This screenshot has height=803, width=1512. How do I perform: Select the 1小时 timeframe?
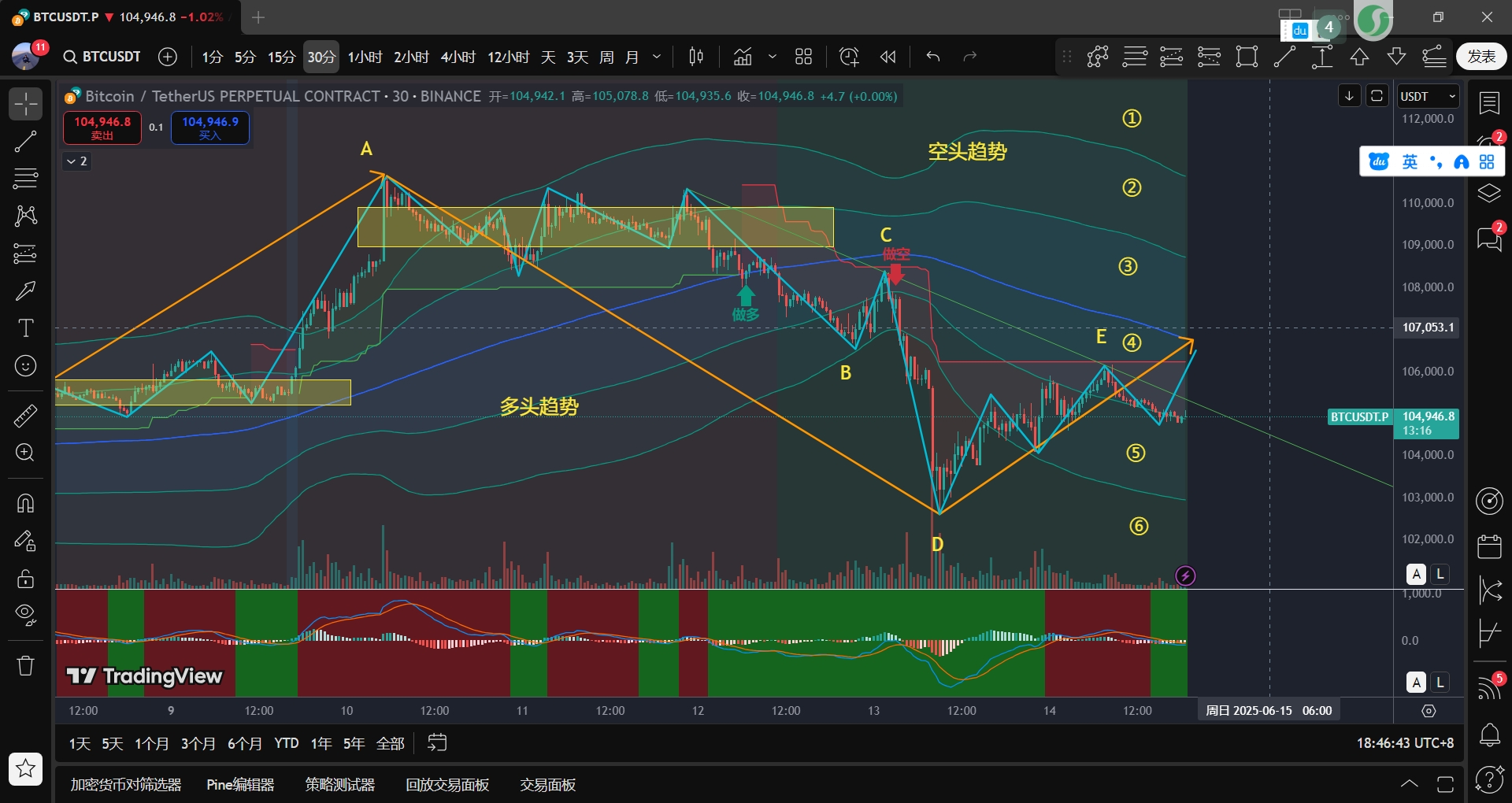pyautogui.click(x=365, y=57)
